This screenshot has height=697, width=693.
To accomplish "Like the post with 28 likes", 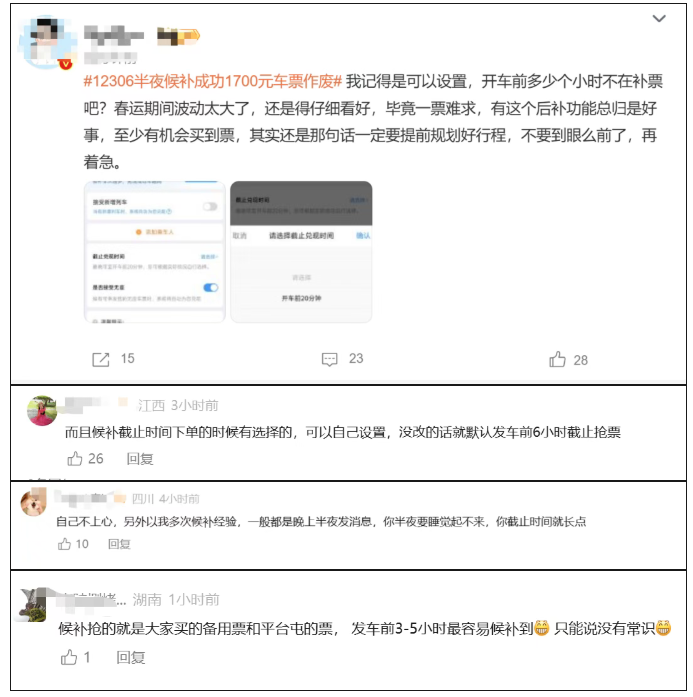I will (557, 359).
